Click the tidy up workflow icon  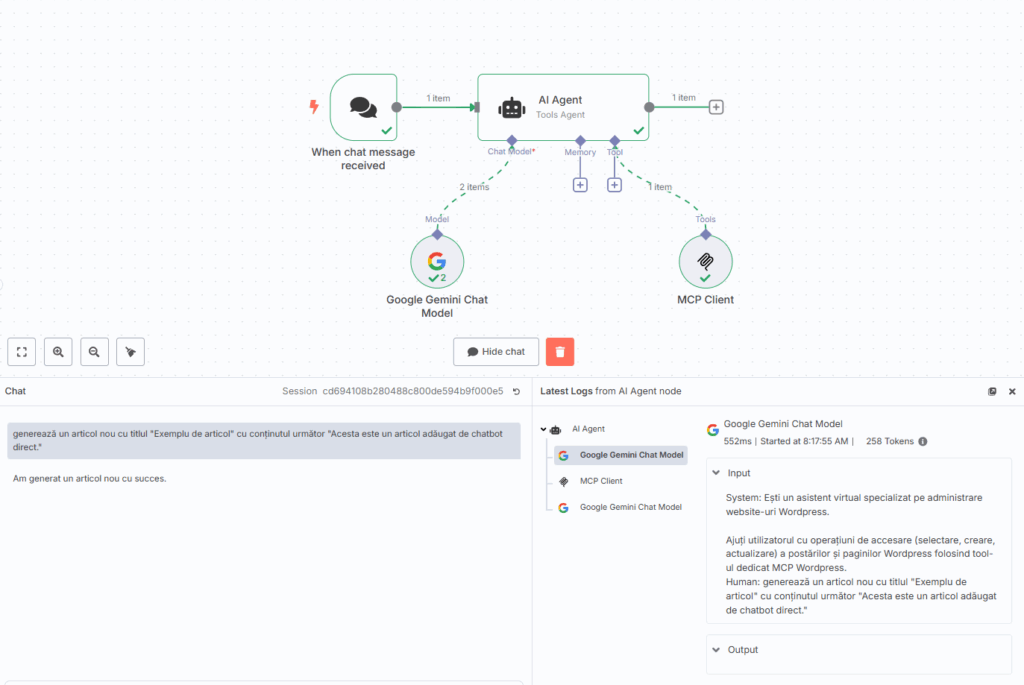(131, 352)
